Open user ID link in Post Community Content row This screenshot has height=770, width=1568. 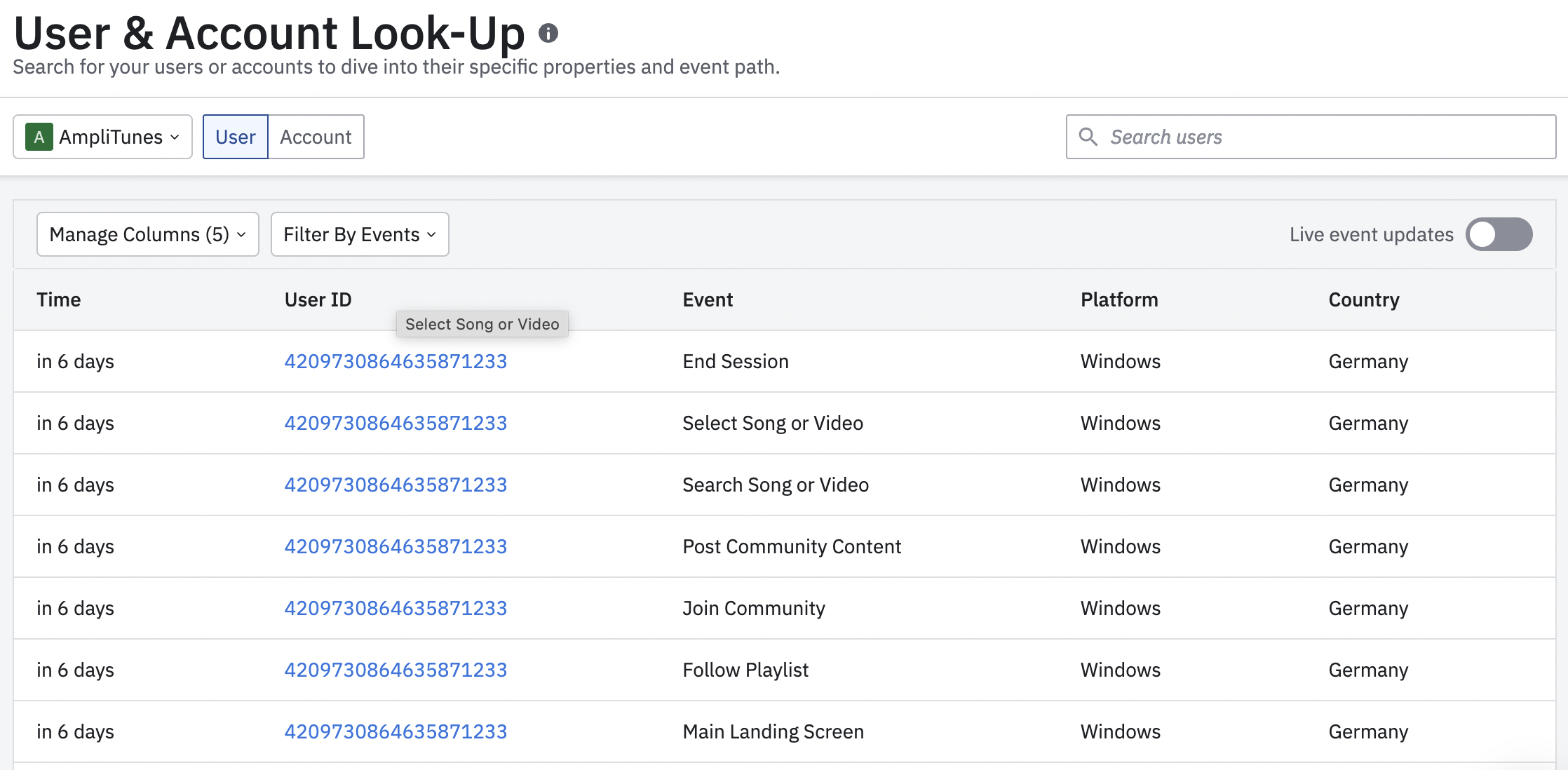coord(396,546)
